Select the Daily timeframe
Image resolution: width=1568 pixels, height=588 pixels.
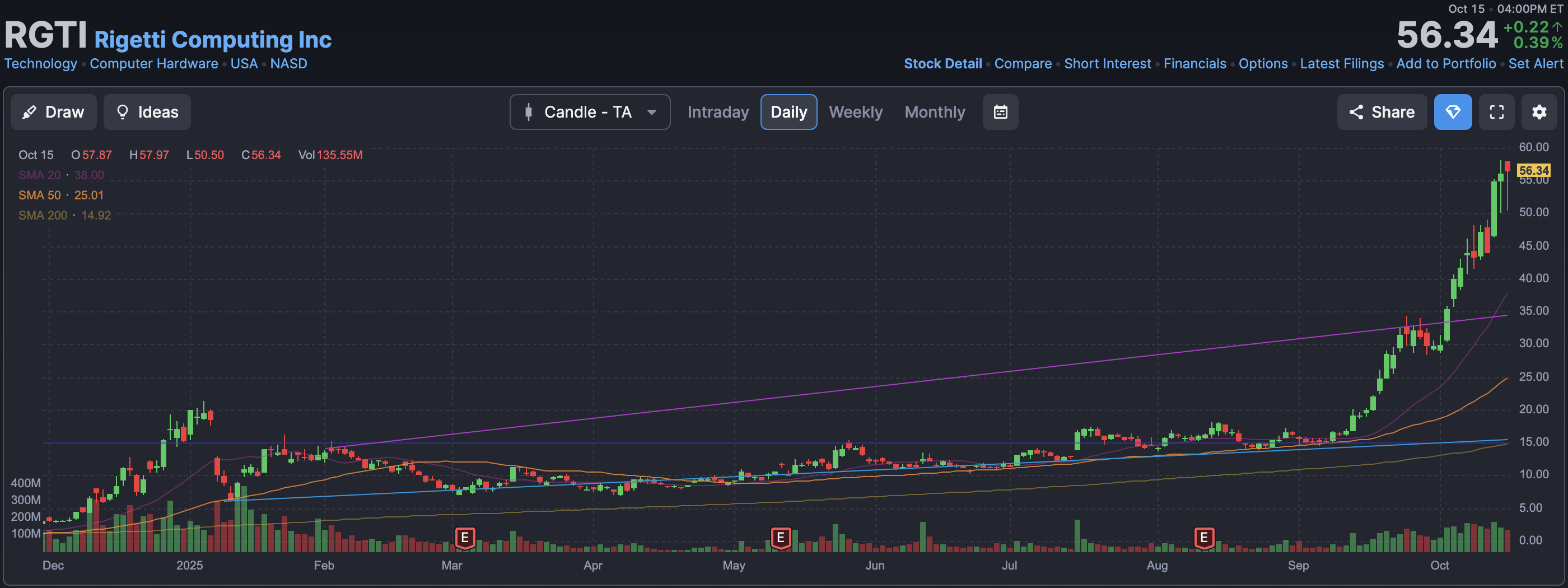click(788, 112)
